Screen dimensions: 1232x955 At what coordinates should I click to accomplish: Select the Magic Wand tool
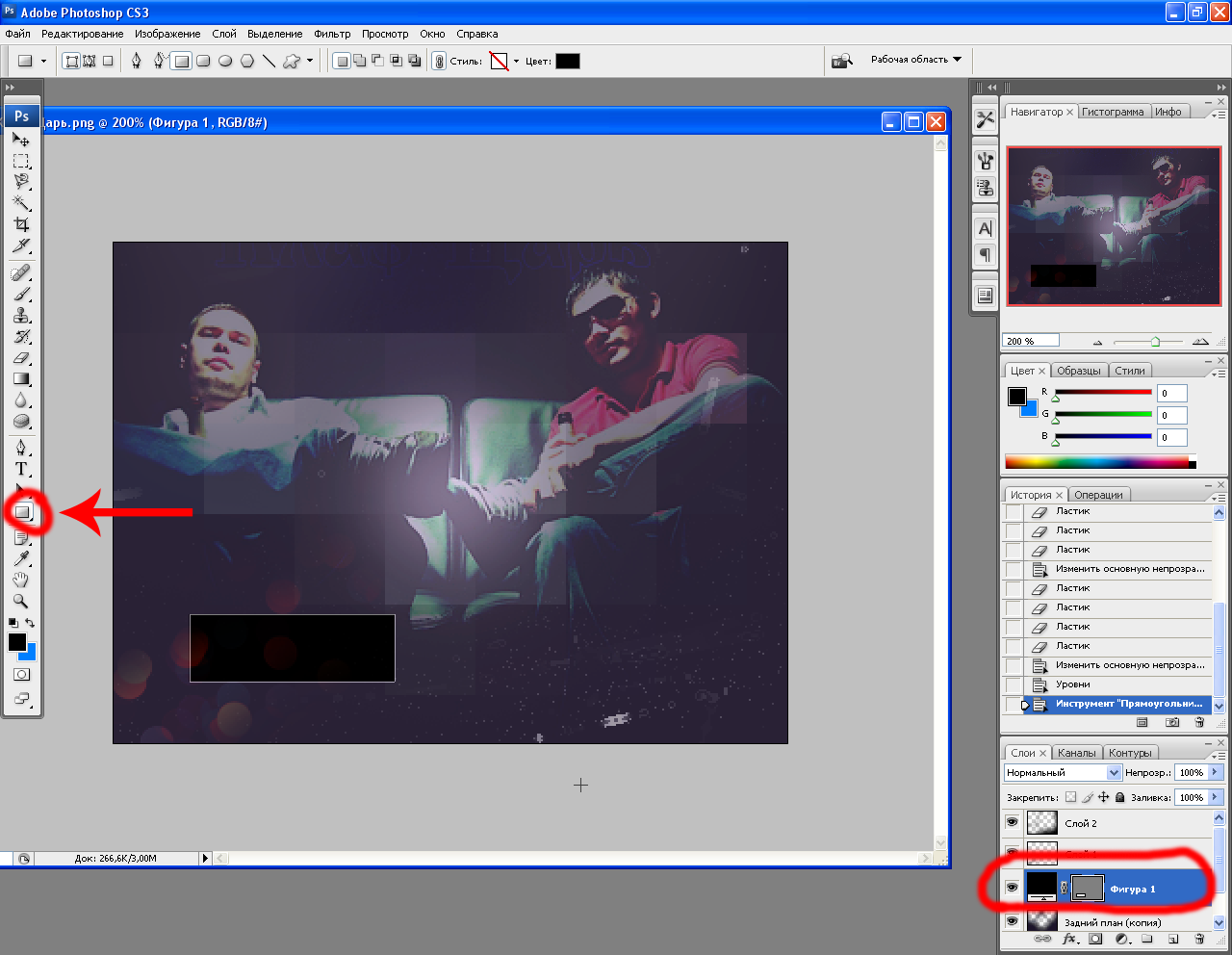pos(21,203)
